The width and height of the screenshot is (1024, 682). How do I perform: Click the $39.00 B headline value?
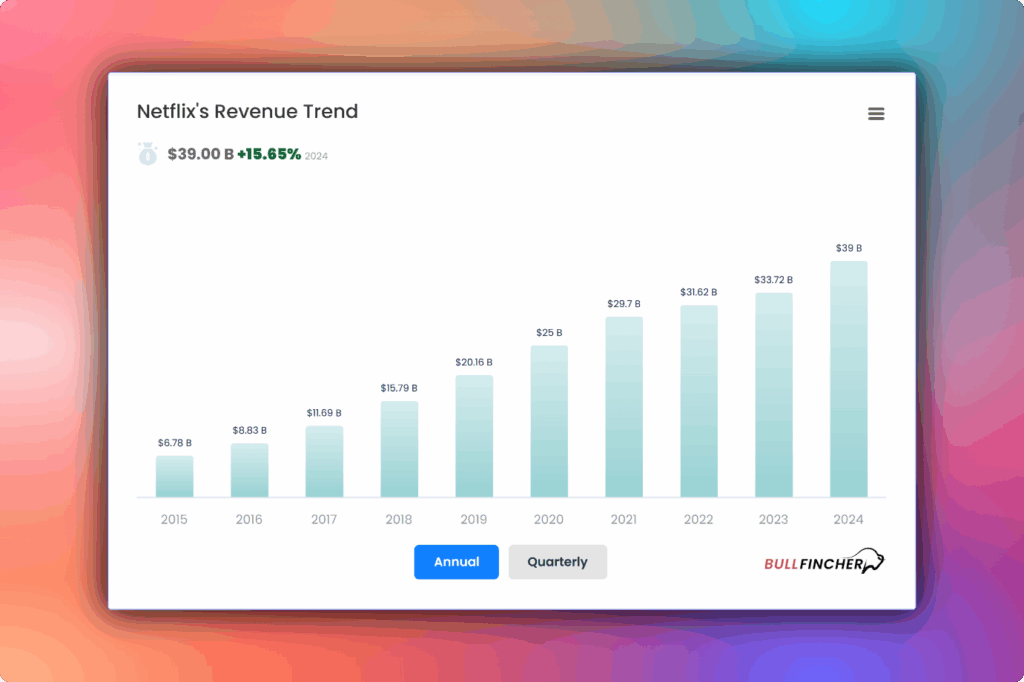pyautogui.click(x=200, y=154)
